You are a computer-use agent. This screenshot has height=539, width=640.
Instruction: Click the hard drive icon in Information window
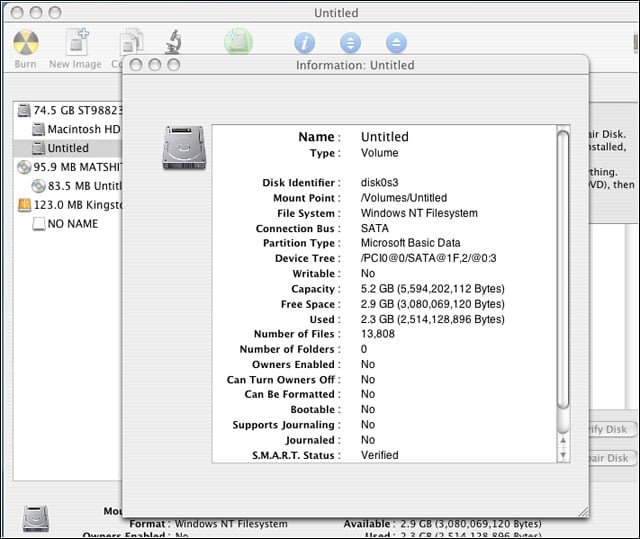coord(184,148)
